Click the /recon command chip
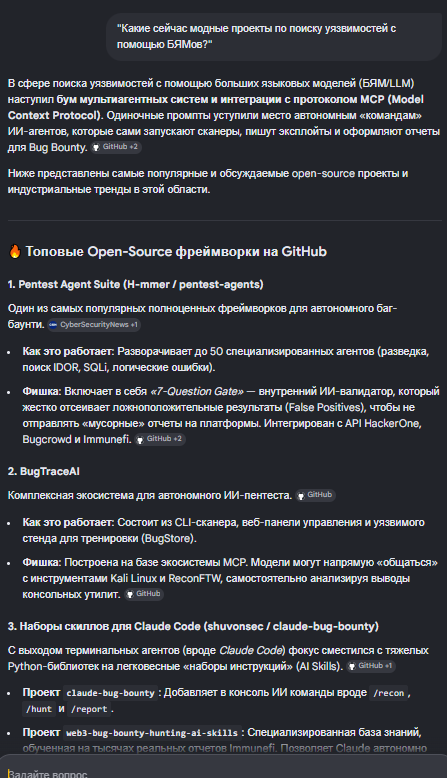 click(388, 693)
